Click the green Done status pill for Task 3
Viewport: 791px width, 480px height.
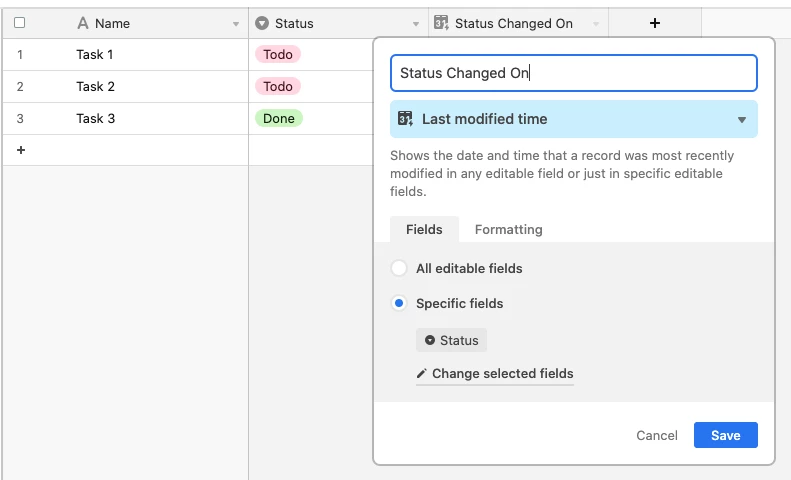tap(279, 118)
